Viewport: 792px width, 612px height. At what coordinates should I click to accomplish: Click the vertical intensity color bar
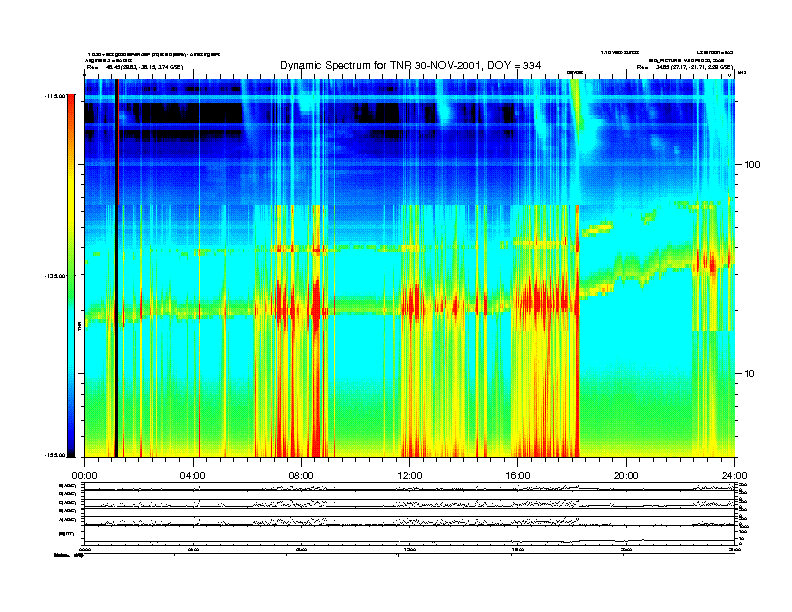tap(71, 276)
